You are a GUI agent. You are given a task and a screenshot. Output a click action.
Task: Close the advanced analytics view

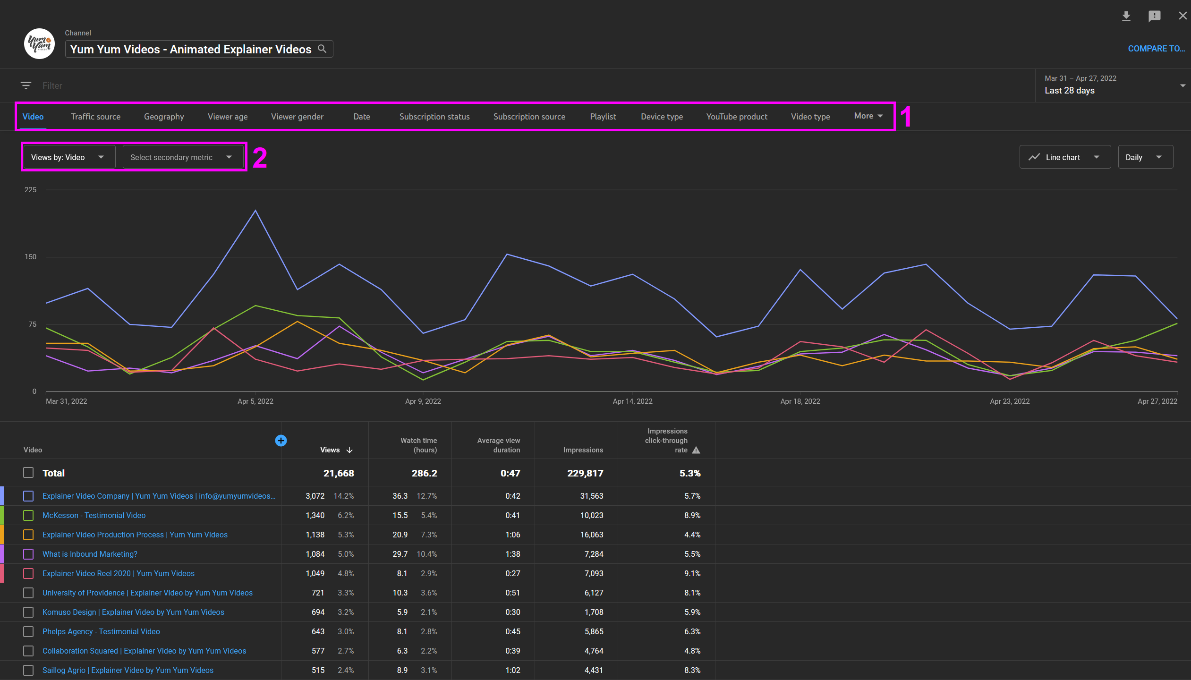click(x=1183, y=16)
